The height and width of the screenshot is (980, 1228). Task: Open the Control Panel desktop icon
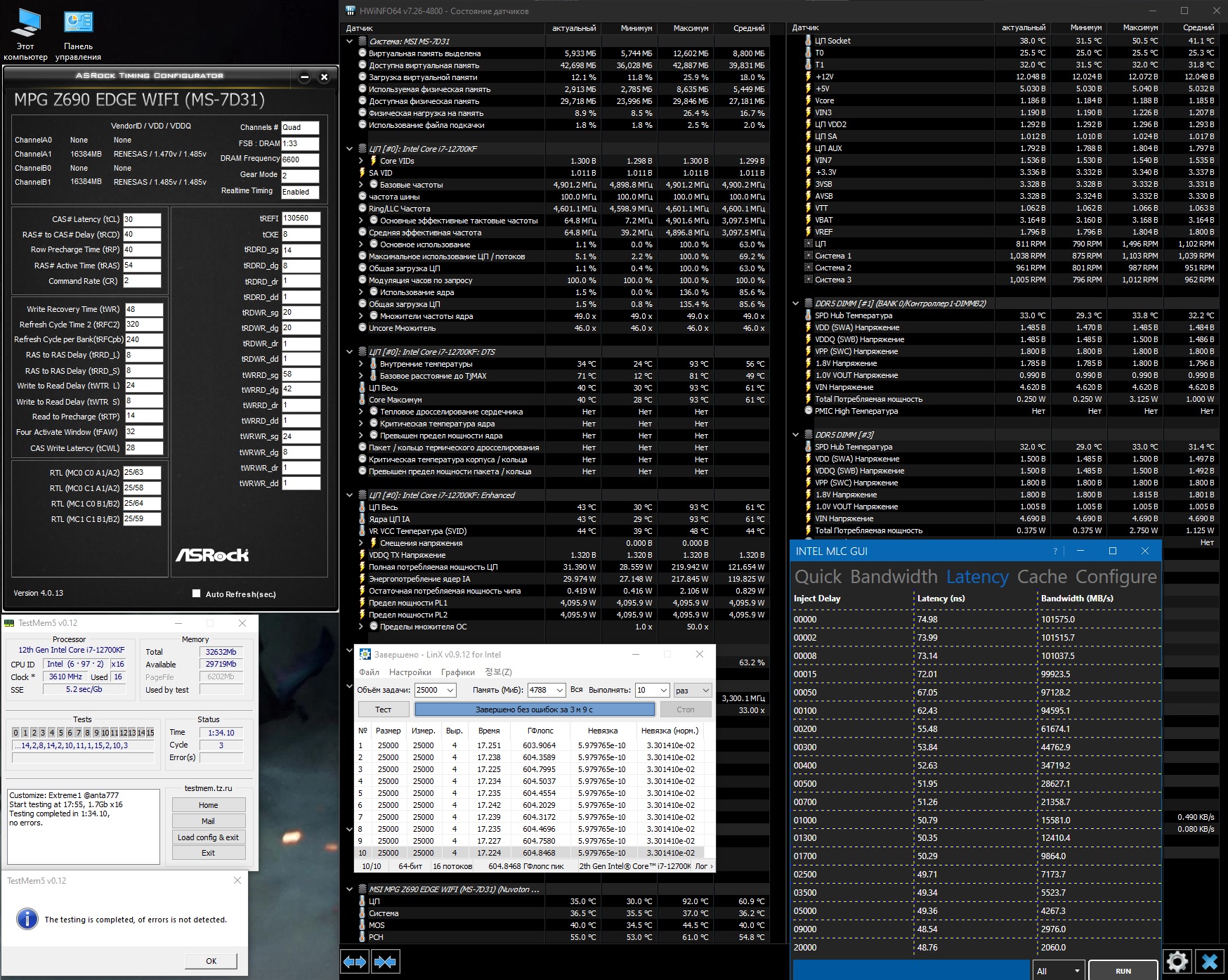tap(78, 34)
